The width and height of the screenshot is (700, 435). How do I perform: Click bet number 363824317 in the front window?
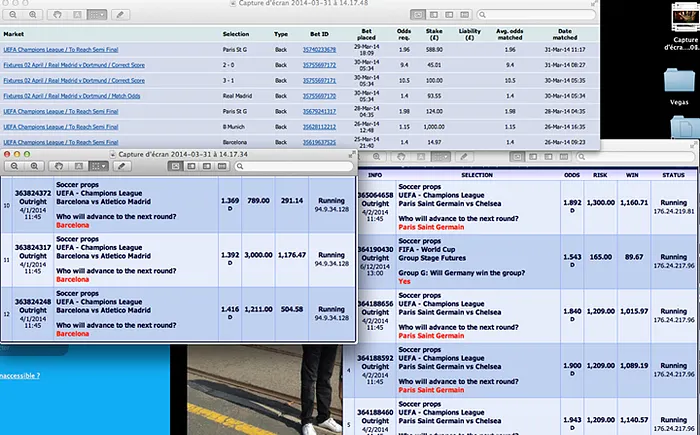coord(33,247)
